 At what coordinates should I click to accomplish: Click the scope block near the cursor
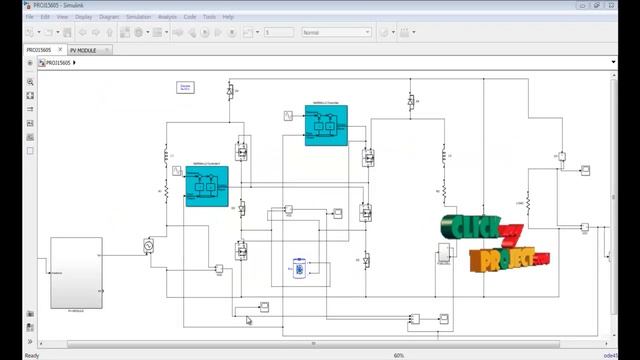coord(264,307)
